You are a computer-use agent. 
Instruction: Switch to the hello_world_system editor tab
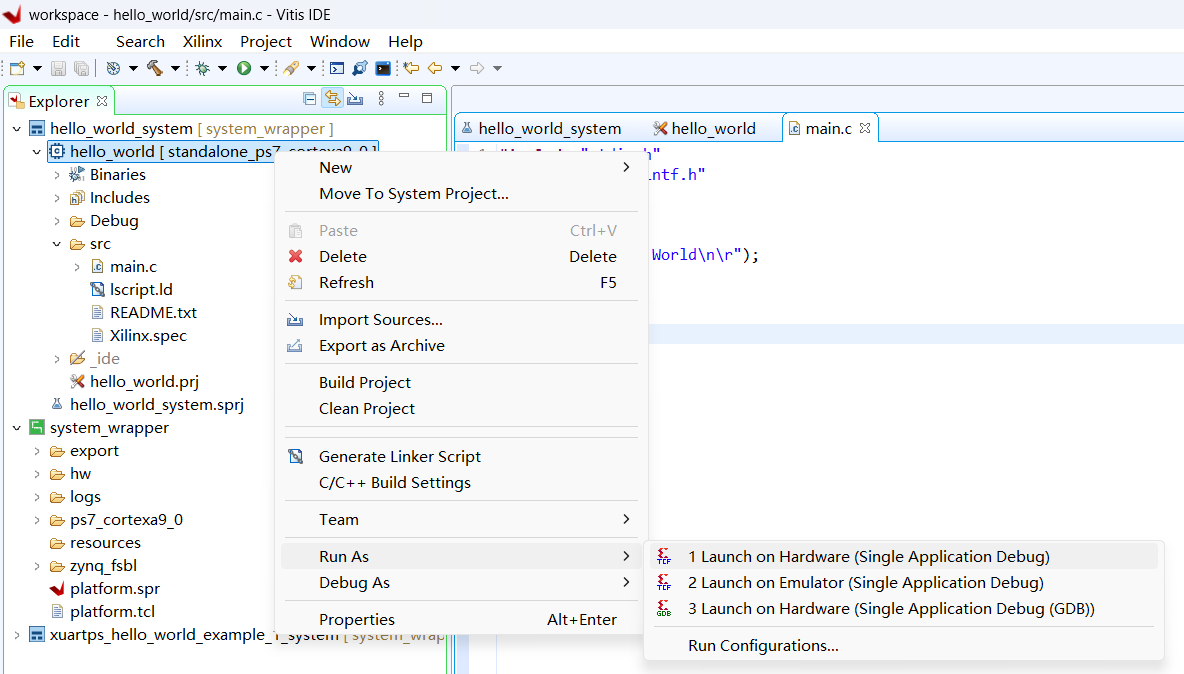(x=550, y=129)
